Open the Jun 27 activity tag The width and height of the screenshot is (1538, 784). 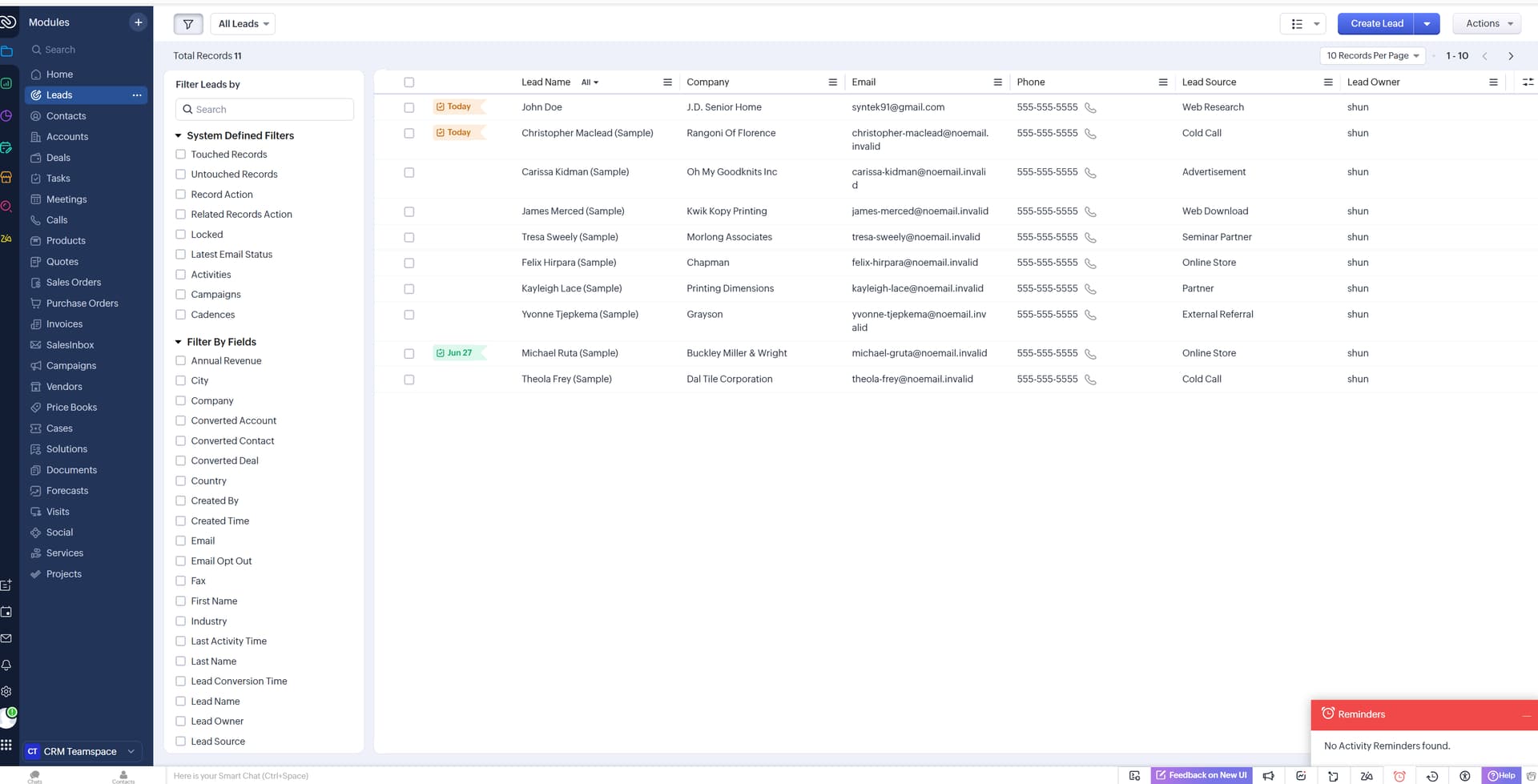pyautogui.click(x=459, y=353)
